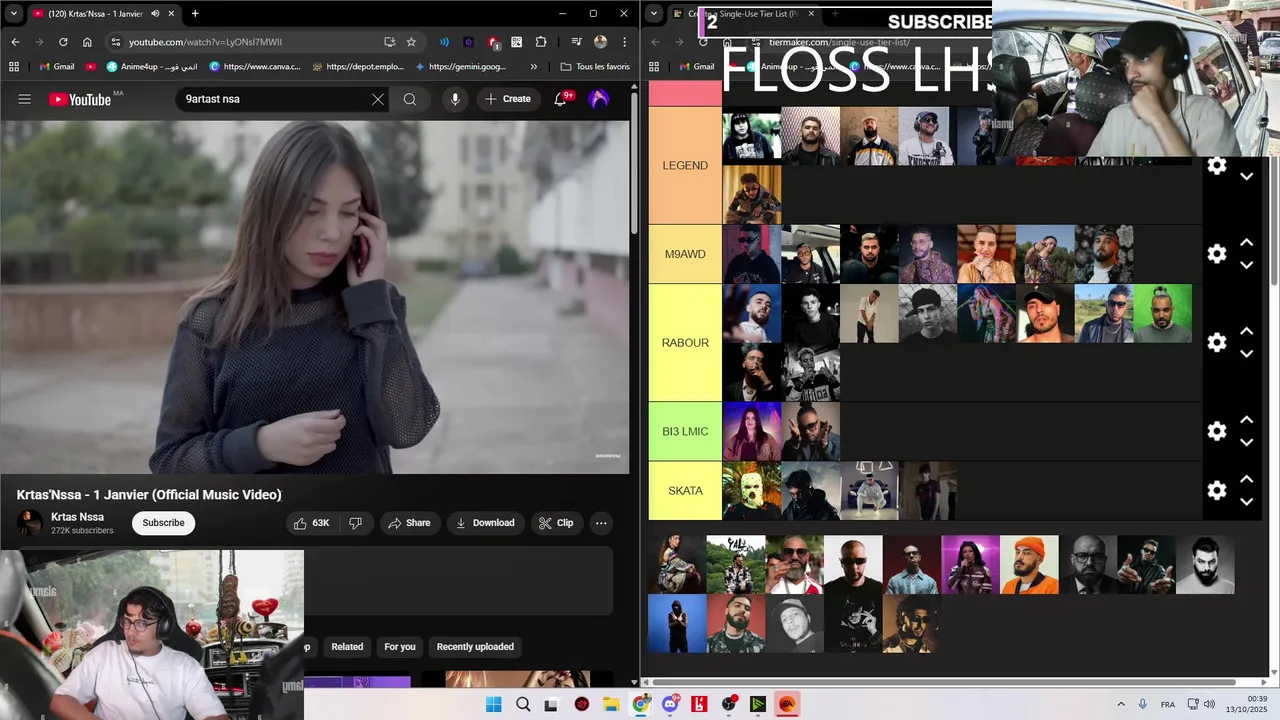Like the video showing 63K likes
This screenshot has width=1280, height=720.
311,523
